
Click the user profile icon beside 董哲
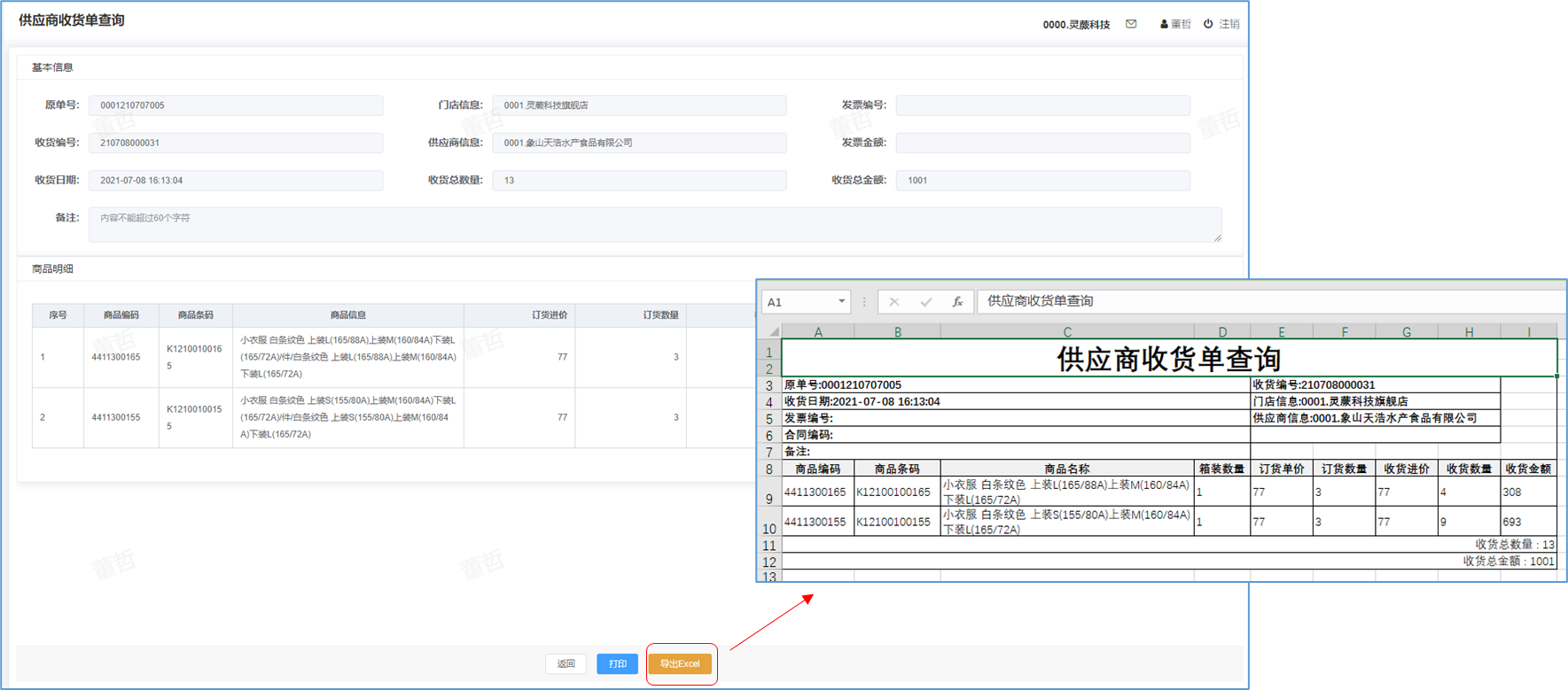click(1164, 25)
